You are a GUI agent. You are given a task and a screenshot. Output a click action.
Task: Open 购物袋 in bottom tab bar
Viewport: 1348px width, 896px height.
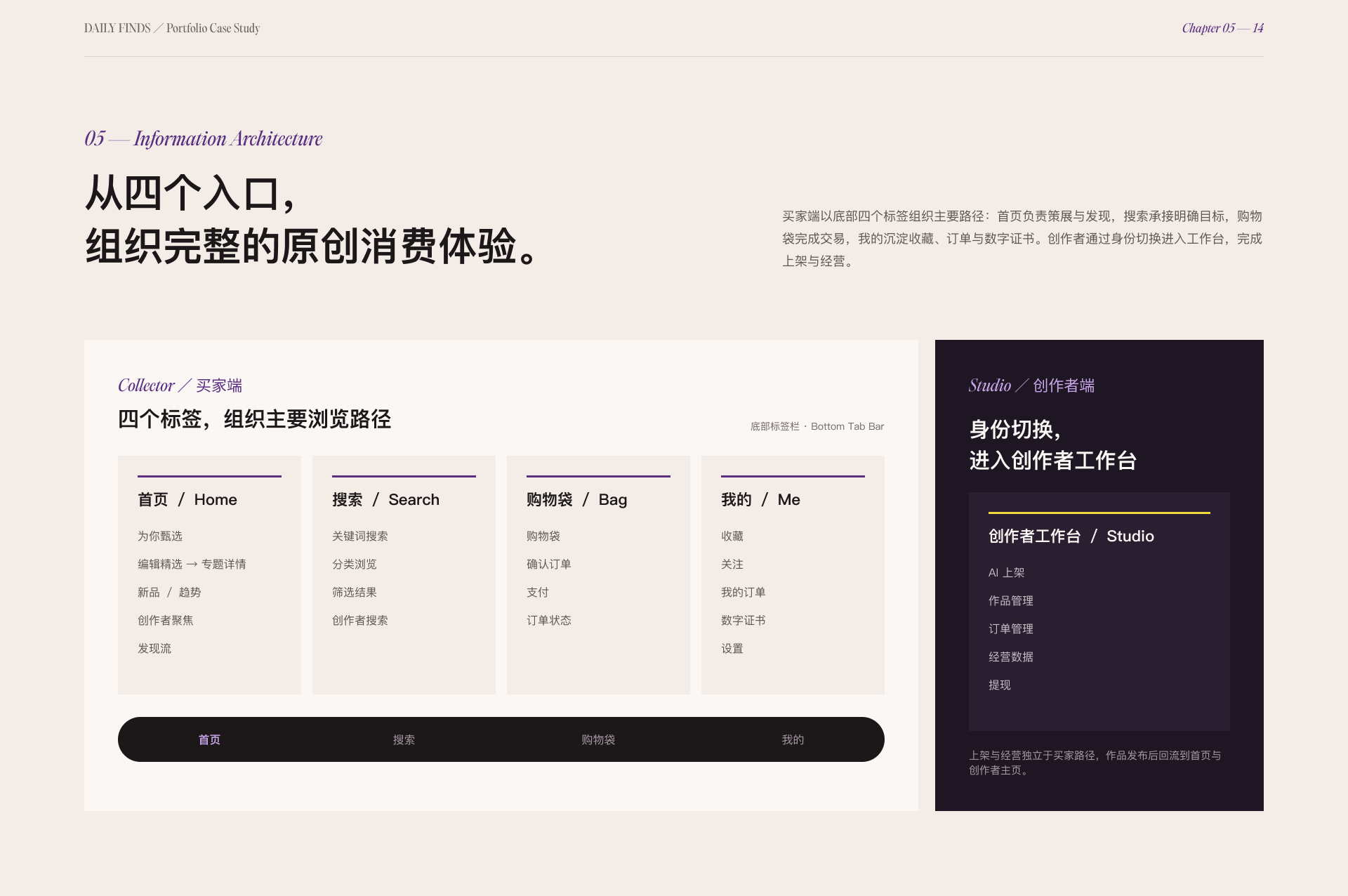pos(598,739)
